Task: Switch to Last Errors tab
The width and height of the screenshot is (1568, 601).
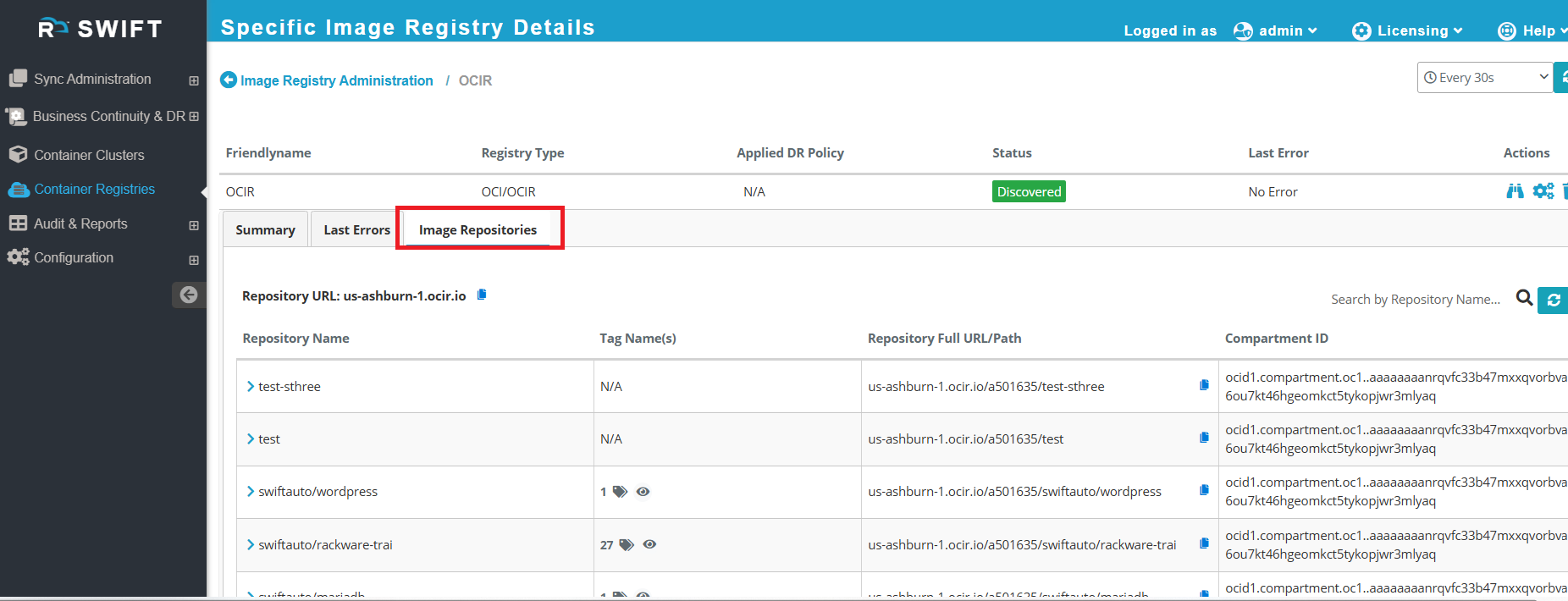Action: [x=356, y=229]
